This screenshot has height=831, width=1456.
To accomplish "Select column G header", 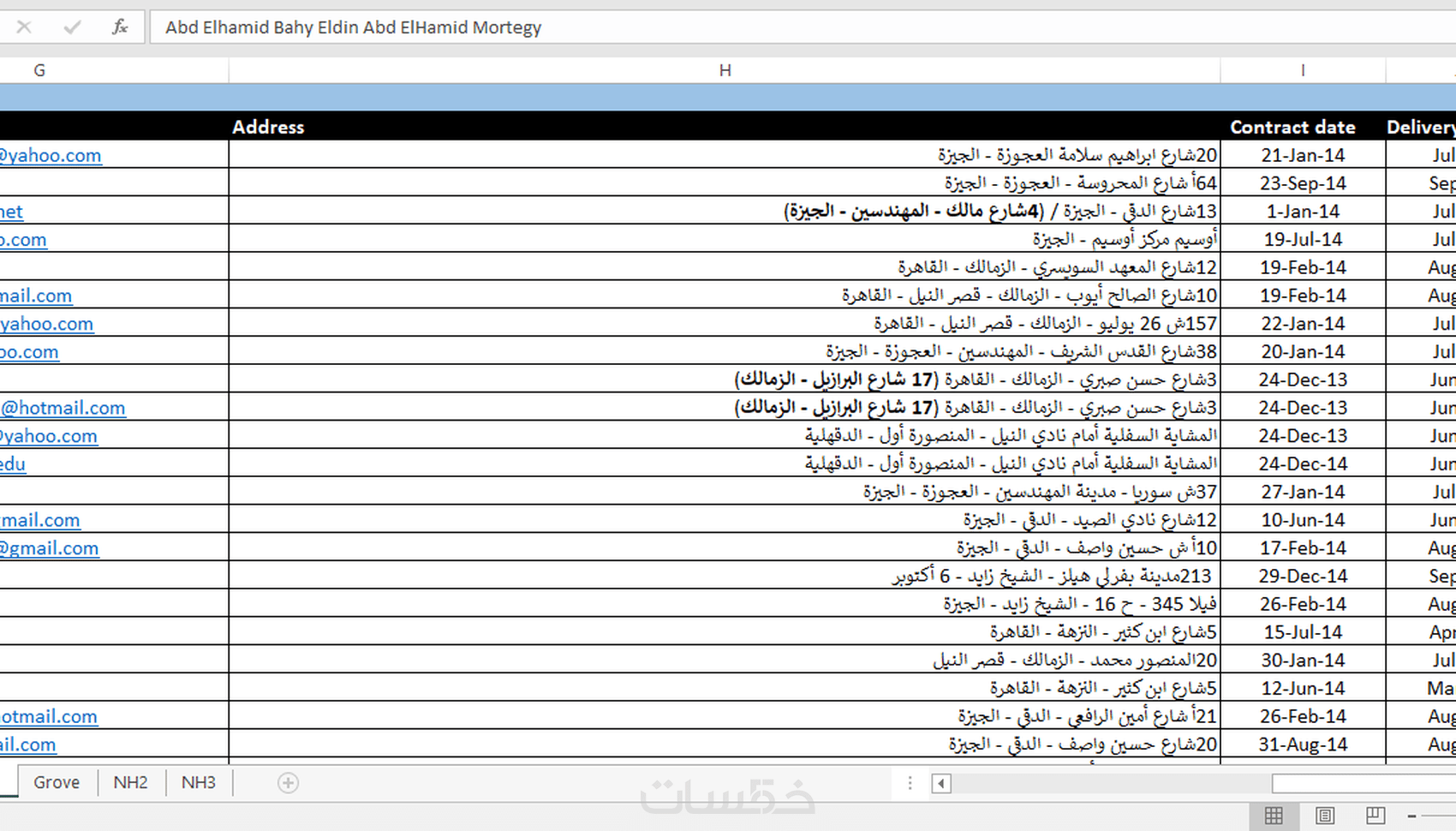I will coord(39,70).
